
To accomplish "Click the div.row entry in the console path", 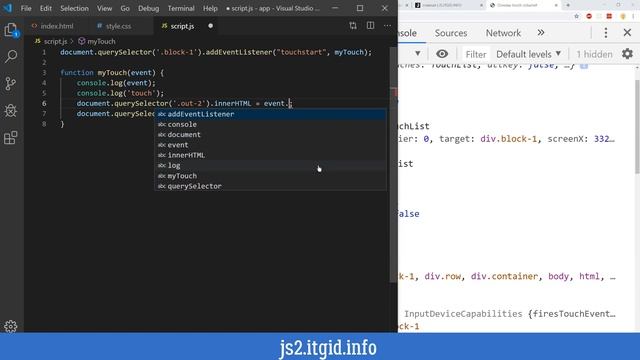I will click(443, 276).
